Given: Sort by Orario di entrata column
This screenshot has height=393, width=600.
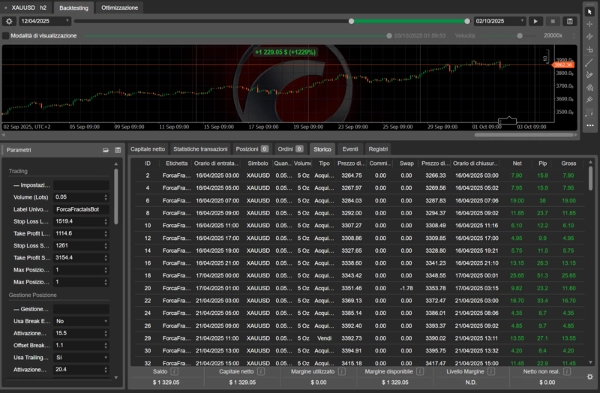Looking at the screenshot, I should point(216,163).
